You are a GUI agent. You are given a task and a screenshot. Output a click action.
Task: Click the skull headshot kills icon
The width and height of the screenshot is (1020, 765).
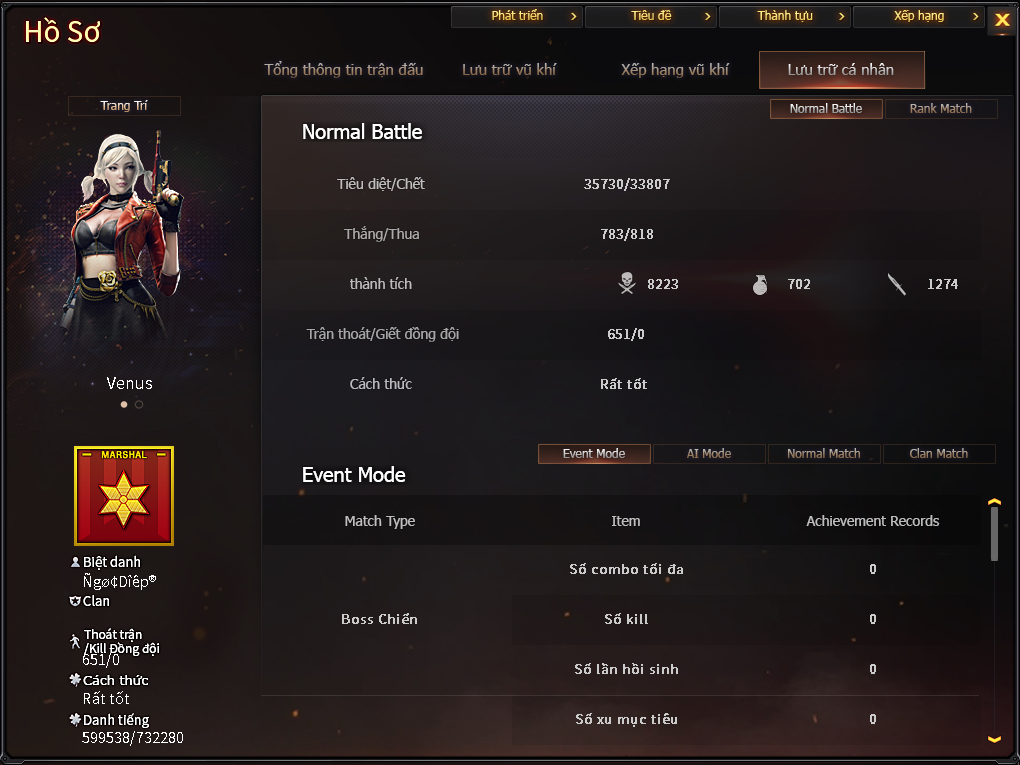tap(626, 284)
